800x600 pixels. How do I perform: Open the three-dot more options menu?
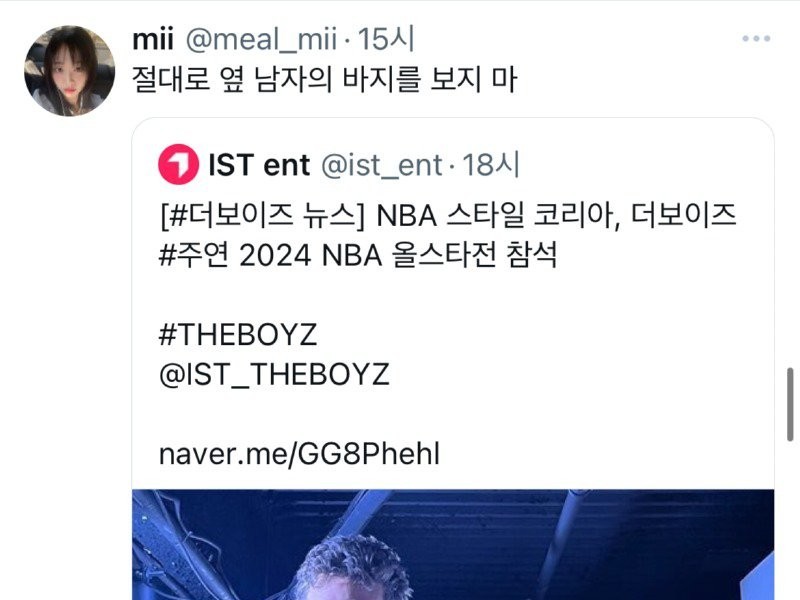click(756, 38)
